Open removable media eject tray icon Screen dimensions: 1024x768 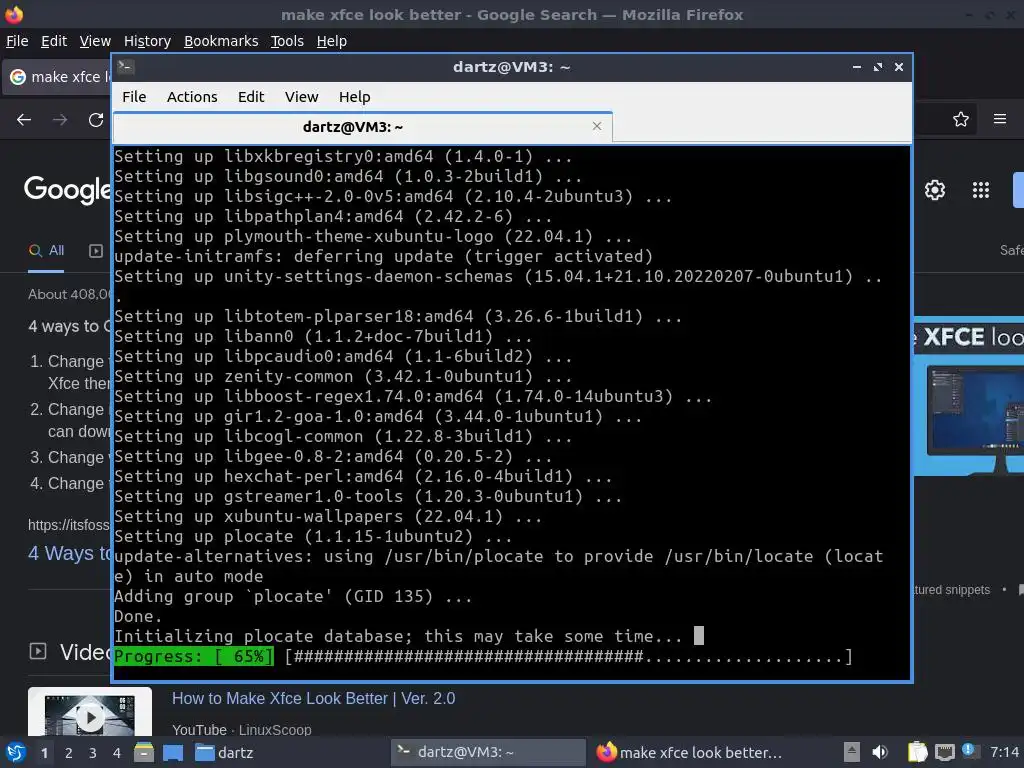click(852, 752)
